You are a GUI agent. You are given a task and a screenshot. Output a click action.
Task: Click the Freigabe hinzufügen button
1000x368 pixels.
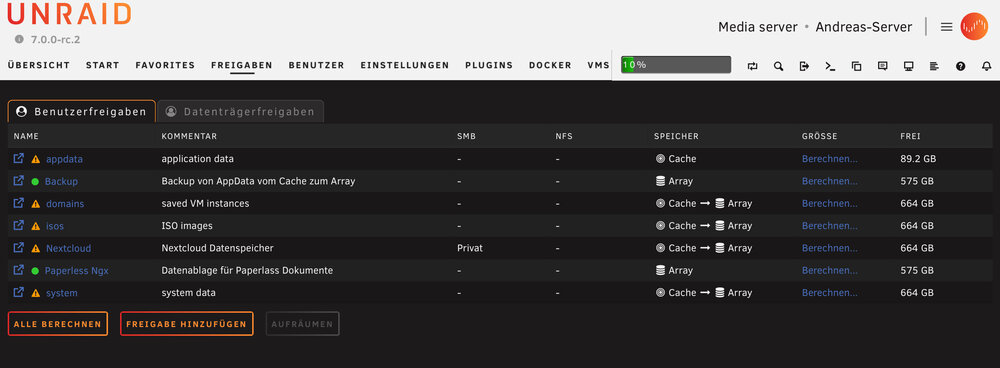186,324
